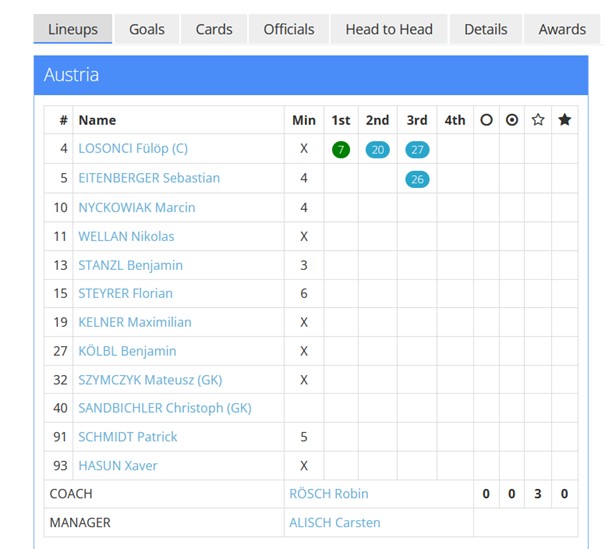Screen dimensions: 605x549
Task: Open the Cards tab
Action: click(x=214, y=29)
